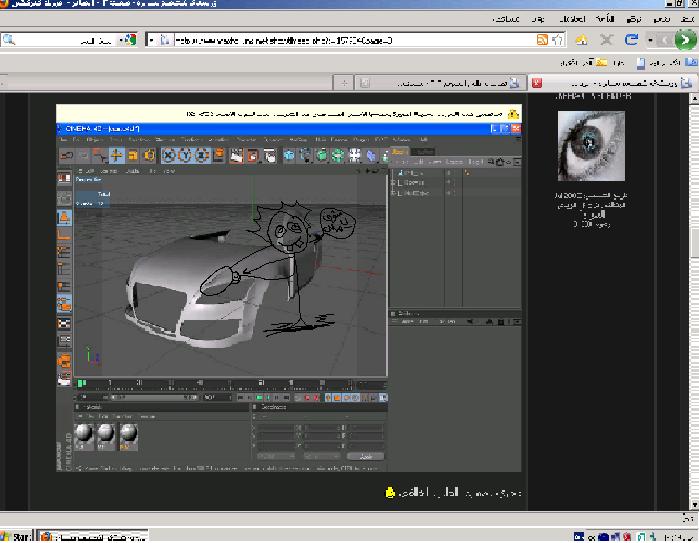Expand the second object in the Object Manager tree
The width and height of the screenshot is (699, 543).
394,183
